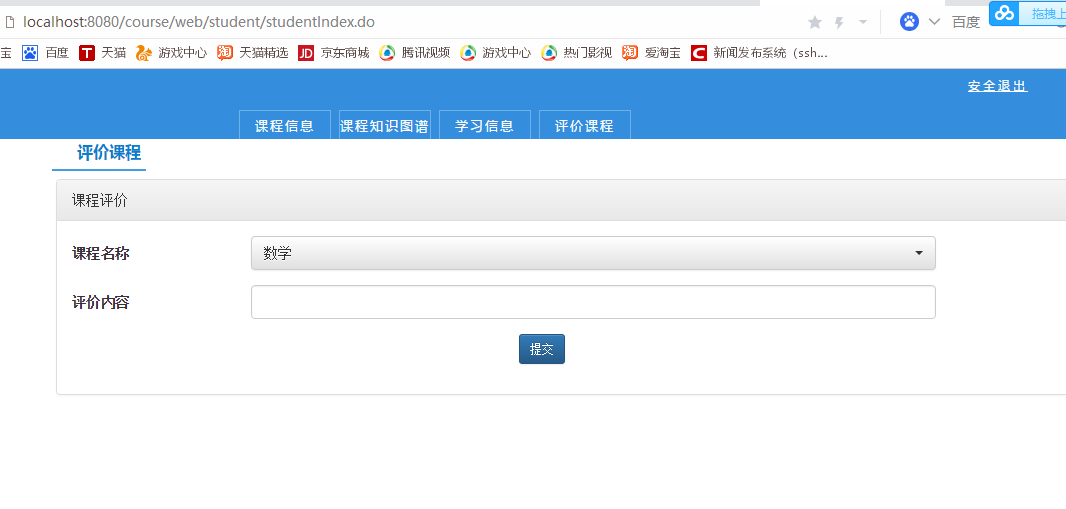
Task: Switch to the 课程信息 tab
Action: click(x=285, y=125)
